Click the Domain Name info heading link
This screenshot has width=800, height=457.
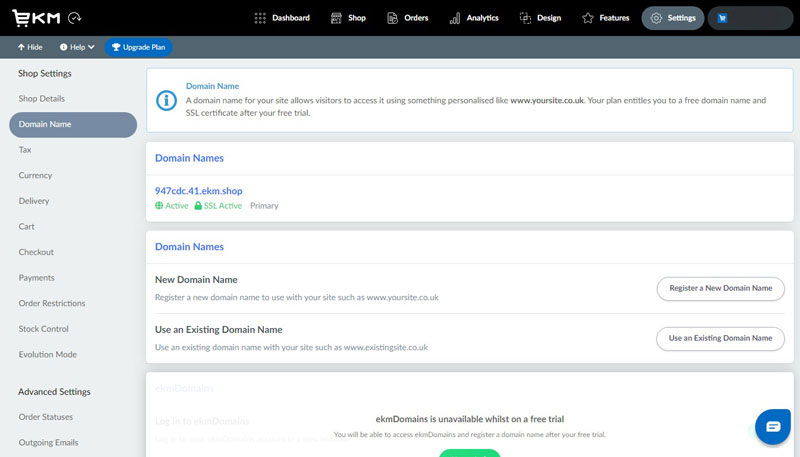click(x=212, y=86)
